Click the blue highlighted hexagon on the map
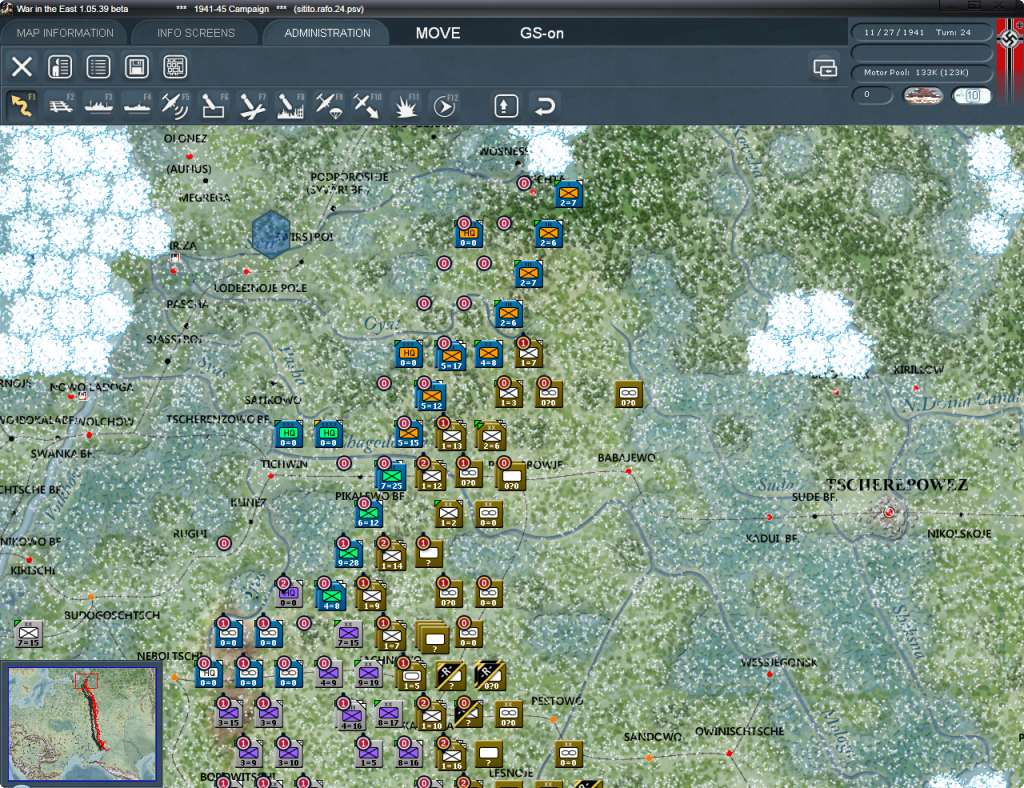 coord(271,234)
